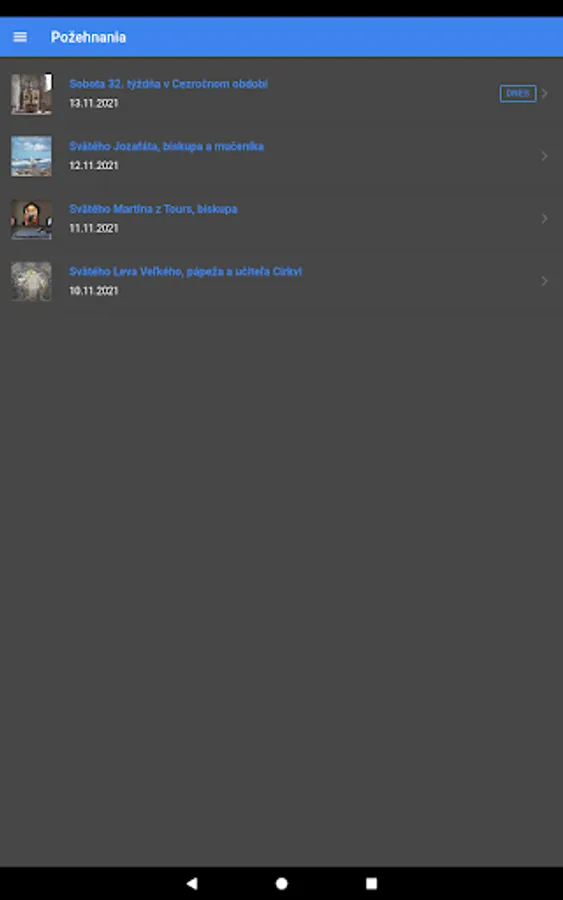The height and width of the screenshot is (900, 563).
Task: Select the thumbnail of the 13.11.2021 entry
Action: (x=32, y=94)
